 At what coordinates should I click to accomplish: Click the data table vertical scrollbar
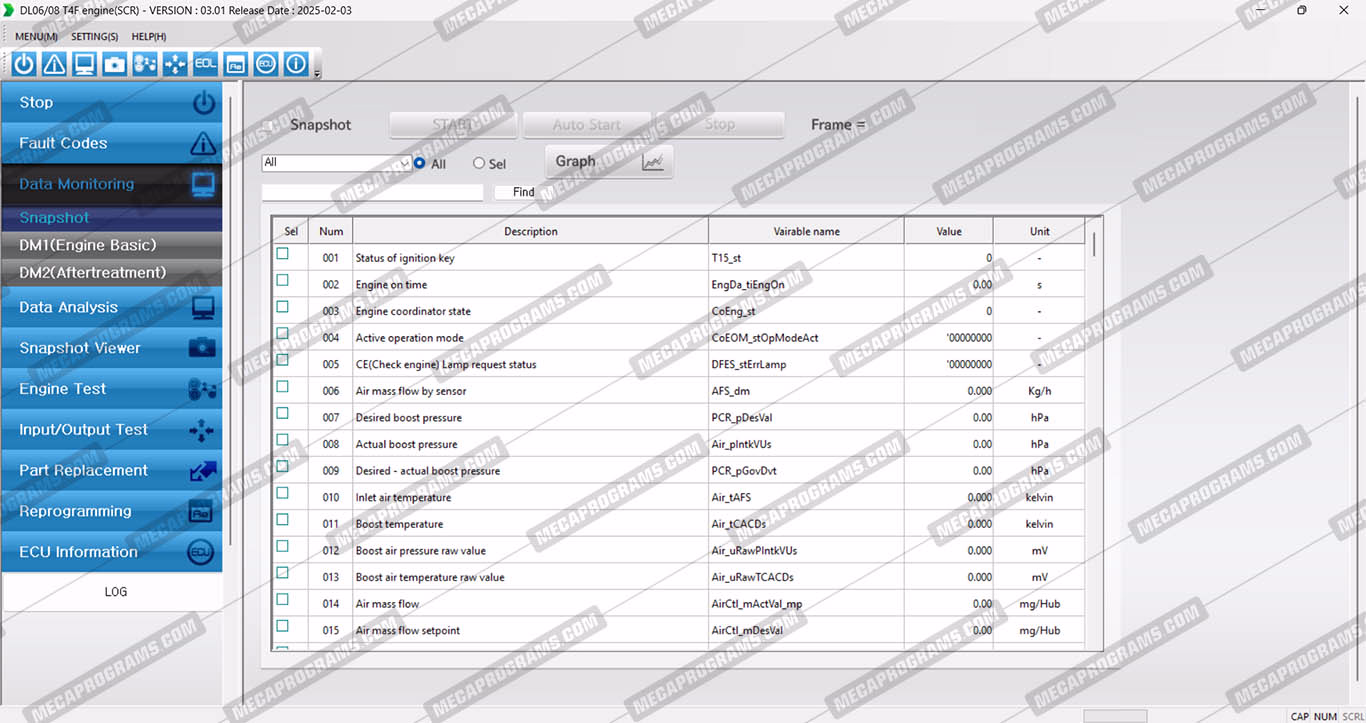pyautogui.click(x=1094, y=244)
